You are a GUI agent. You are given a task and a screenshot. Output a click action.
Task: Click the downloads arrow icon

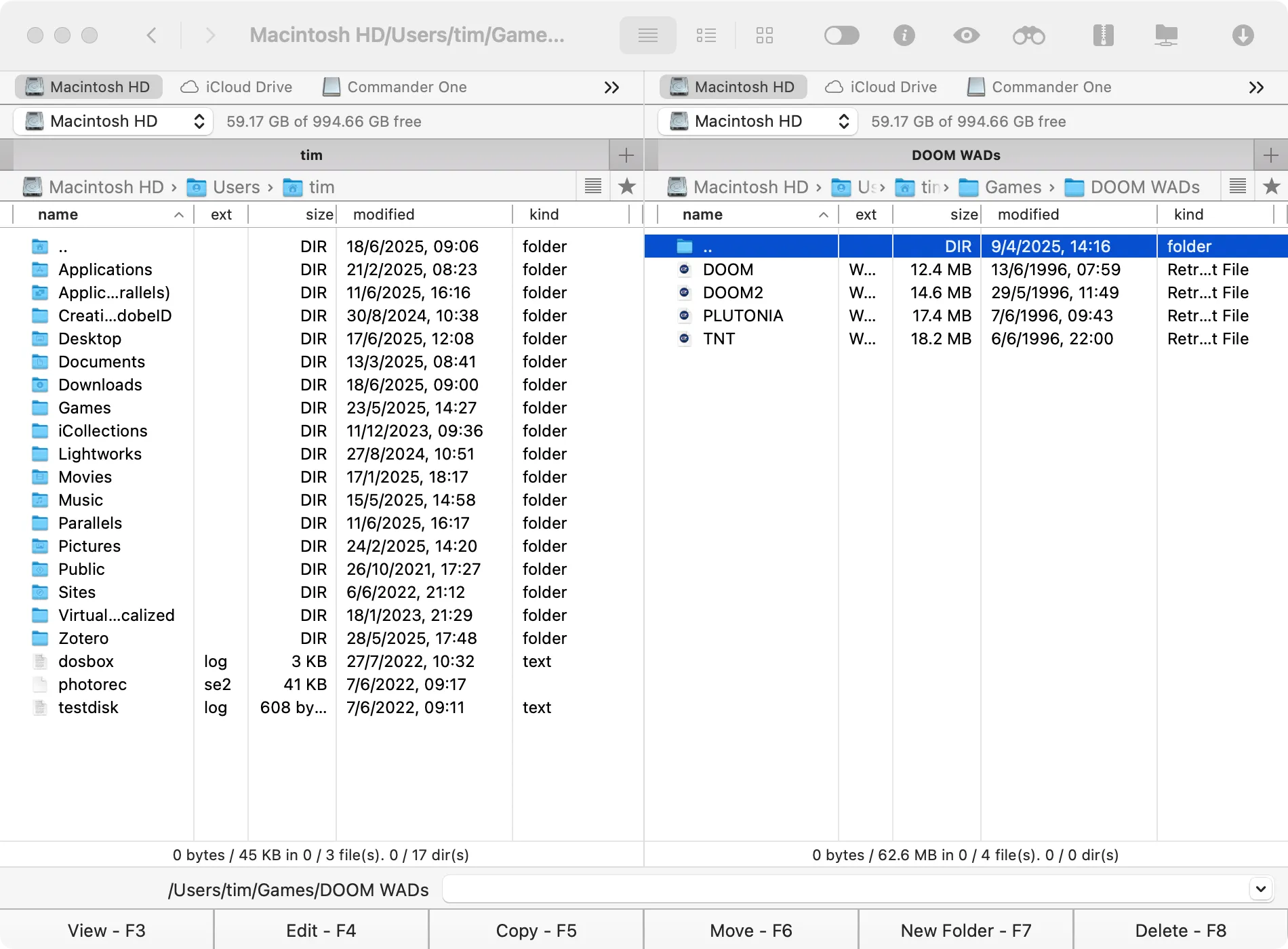(x=1243, y=35)
